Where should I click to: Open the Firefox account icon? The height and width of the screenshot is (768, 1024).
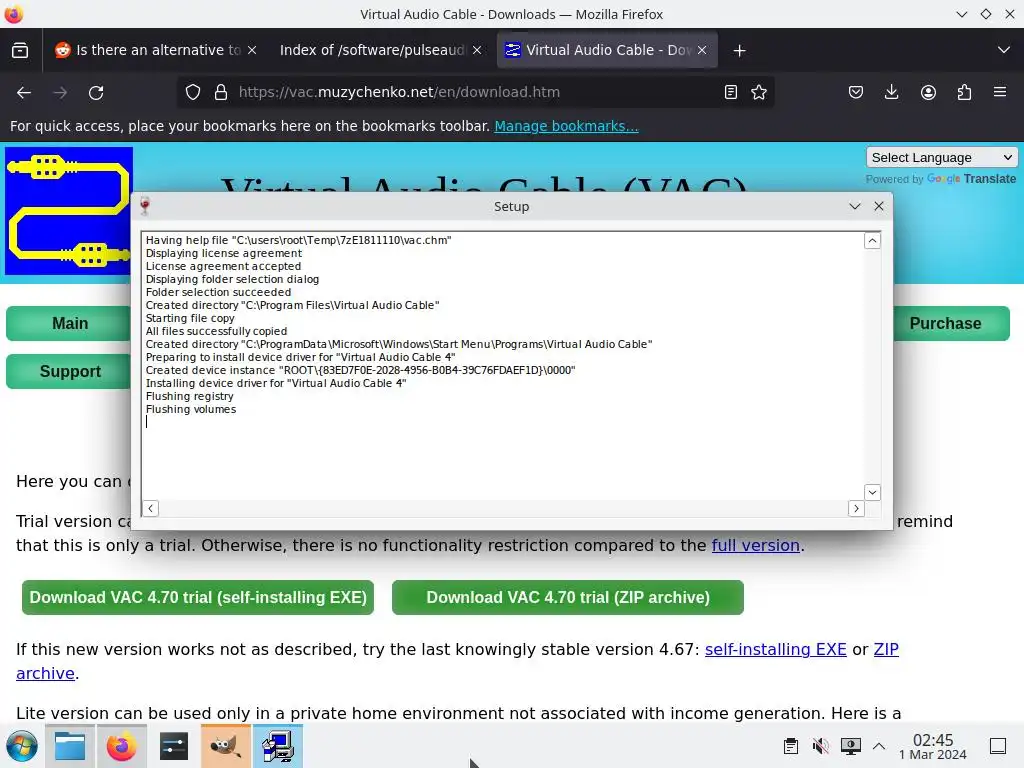click(x=928, y=92)
